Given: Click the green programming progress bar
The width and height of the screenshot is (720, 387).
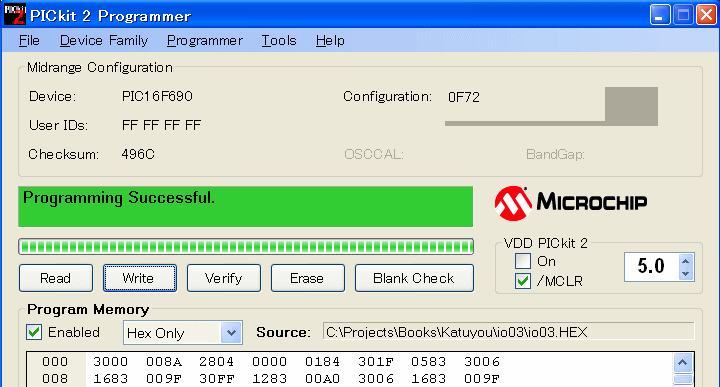Looking at the screenshot, I should click(246, 247).
